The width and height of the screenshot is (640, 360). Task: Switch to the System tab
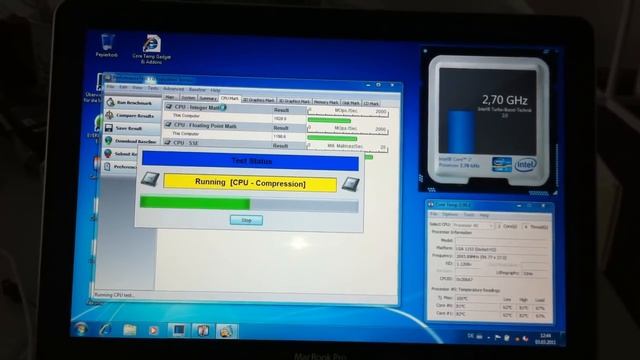[188, 98]
